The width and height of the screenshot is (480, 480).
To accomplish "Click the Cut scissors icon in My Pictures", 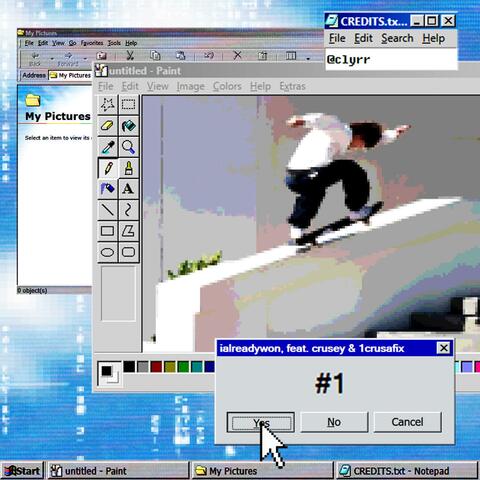I will (x=130, y=55).
